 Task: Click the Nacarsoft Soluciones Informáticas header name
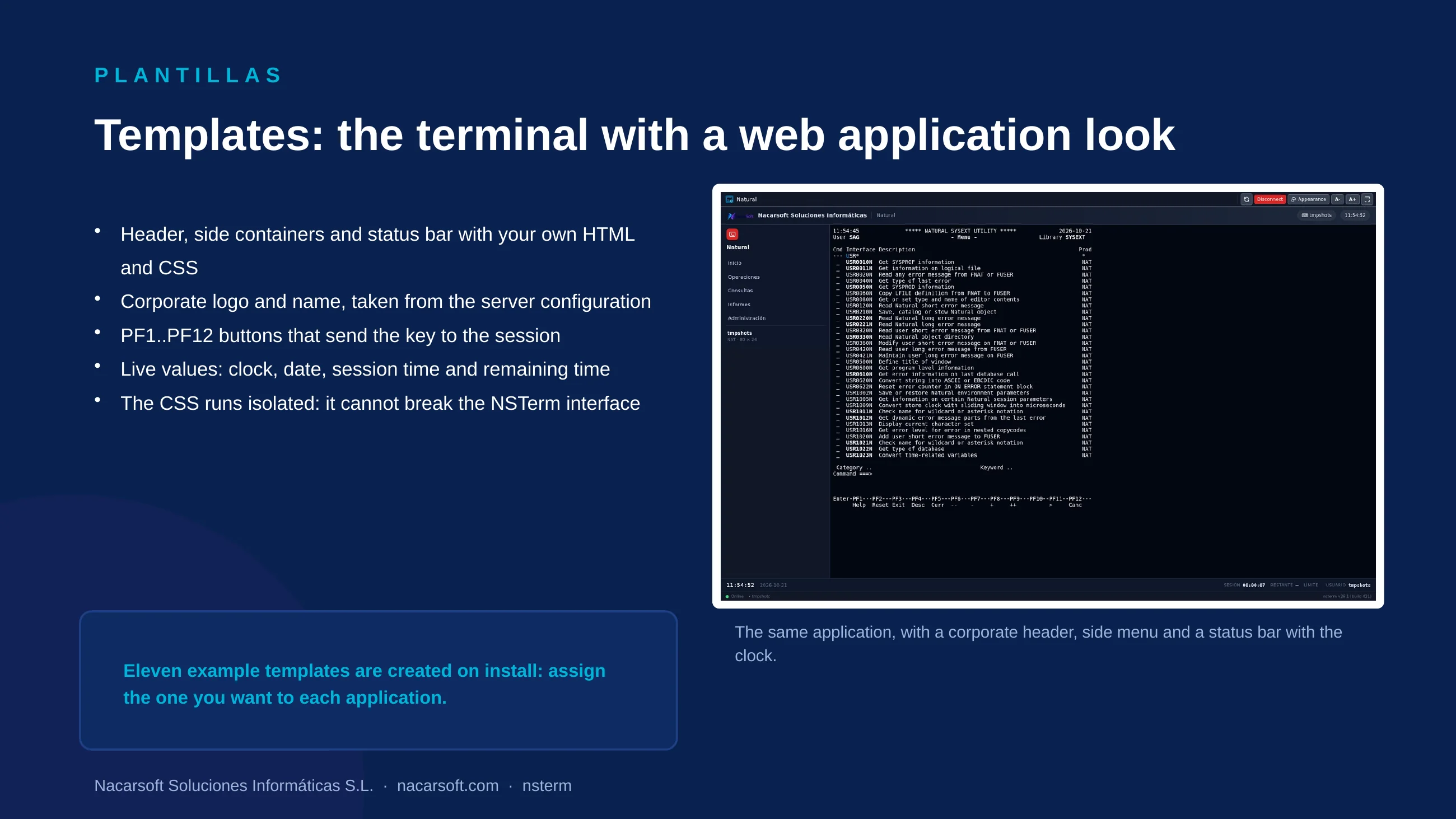coord(811,216)
